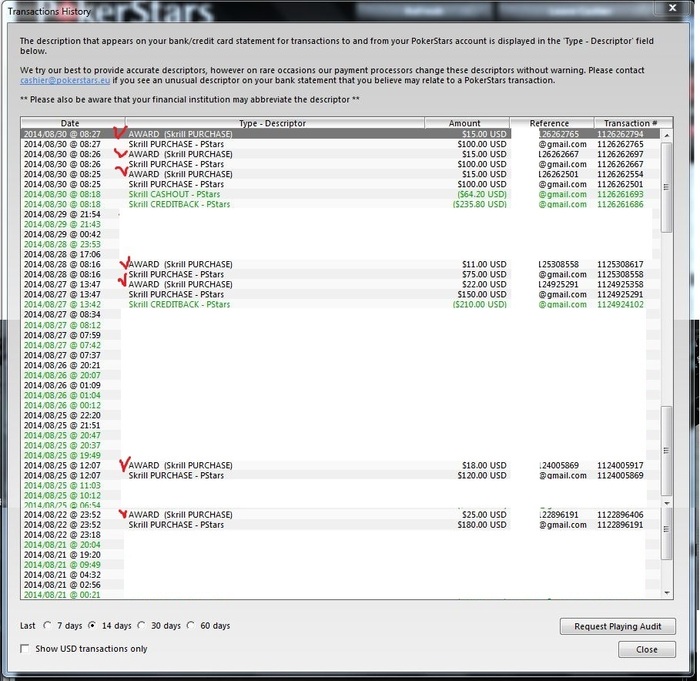Select the $75.00 USD purchase amount

pos(484,274)
